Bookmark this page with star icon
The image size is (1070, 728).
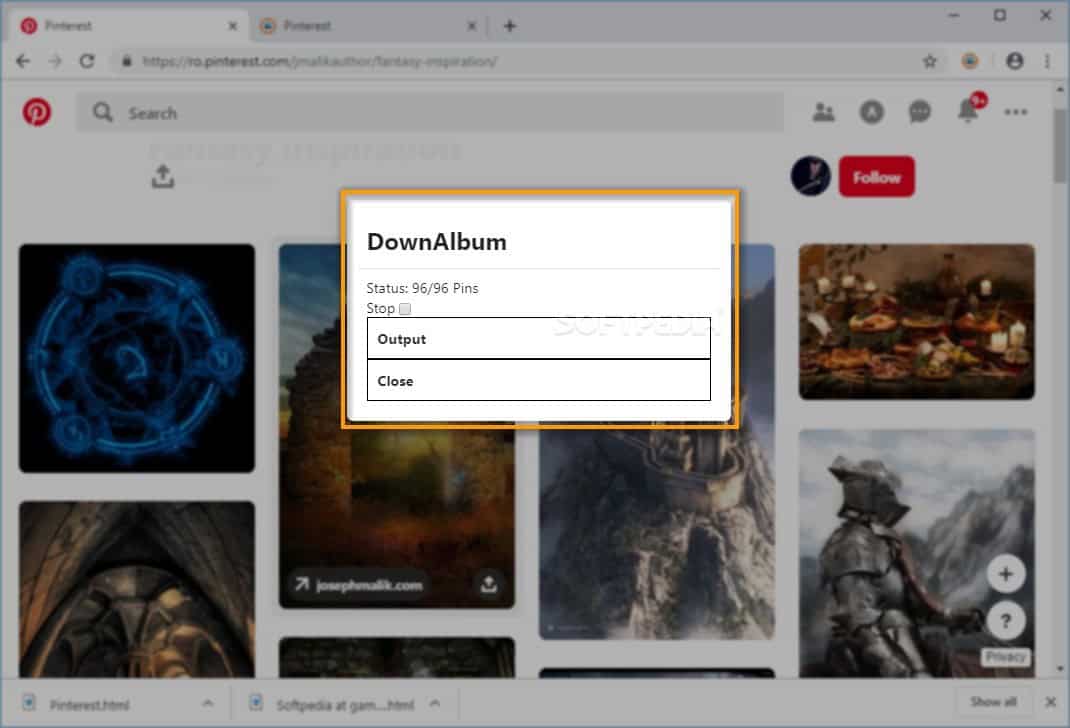pos(930,61)
